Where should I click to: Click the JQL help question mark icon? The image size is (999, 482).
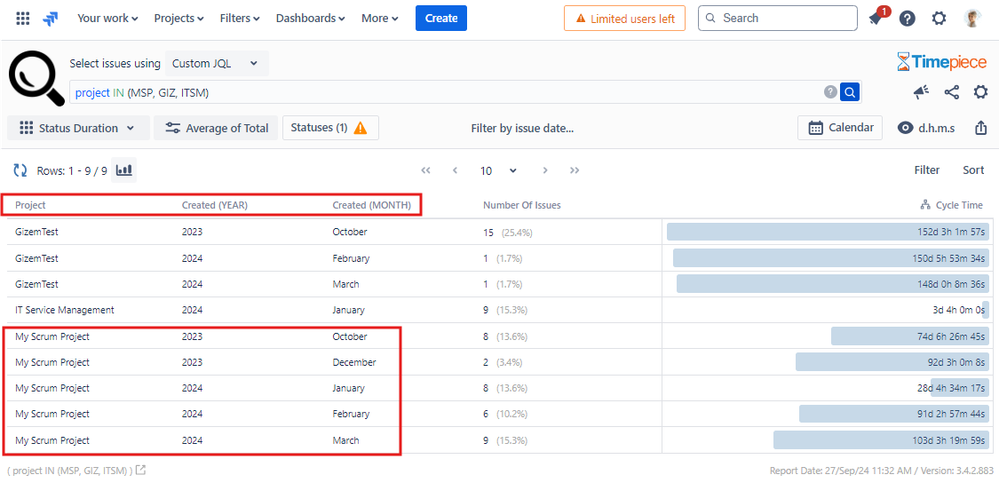(x=830, y=92)
